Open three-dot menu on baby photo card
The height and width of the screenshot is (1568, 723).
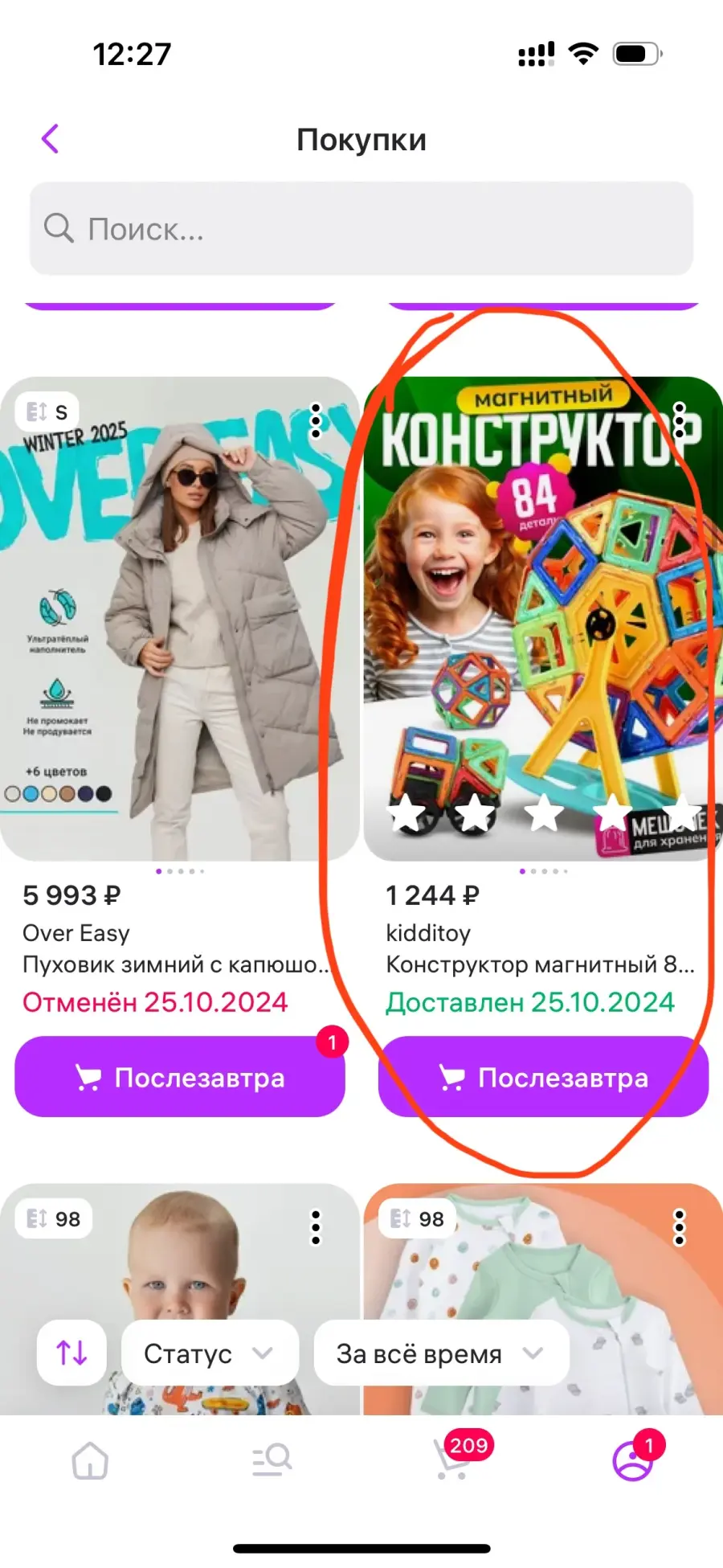[316, 1227]
